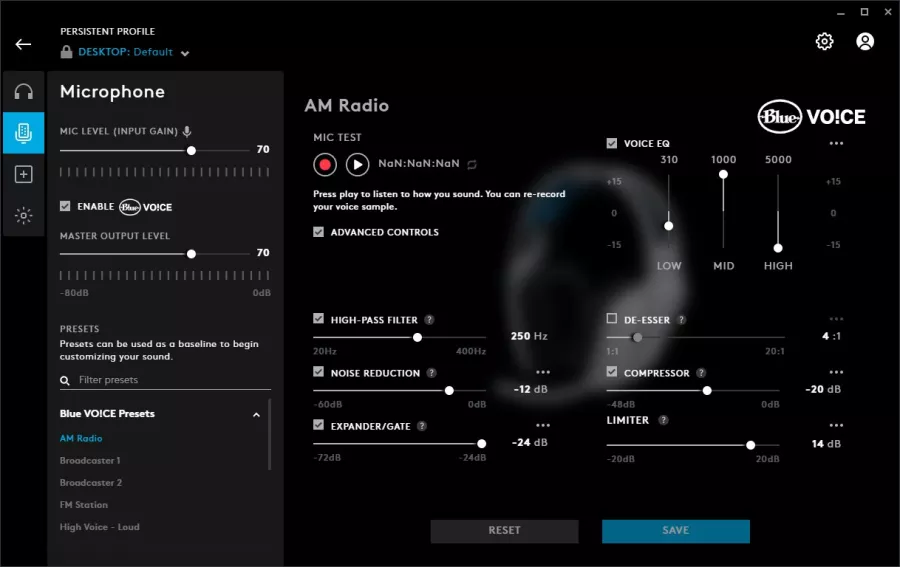Show help for High-Pass Filter

pyautogui.click(x=429, y=320)
